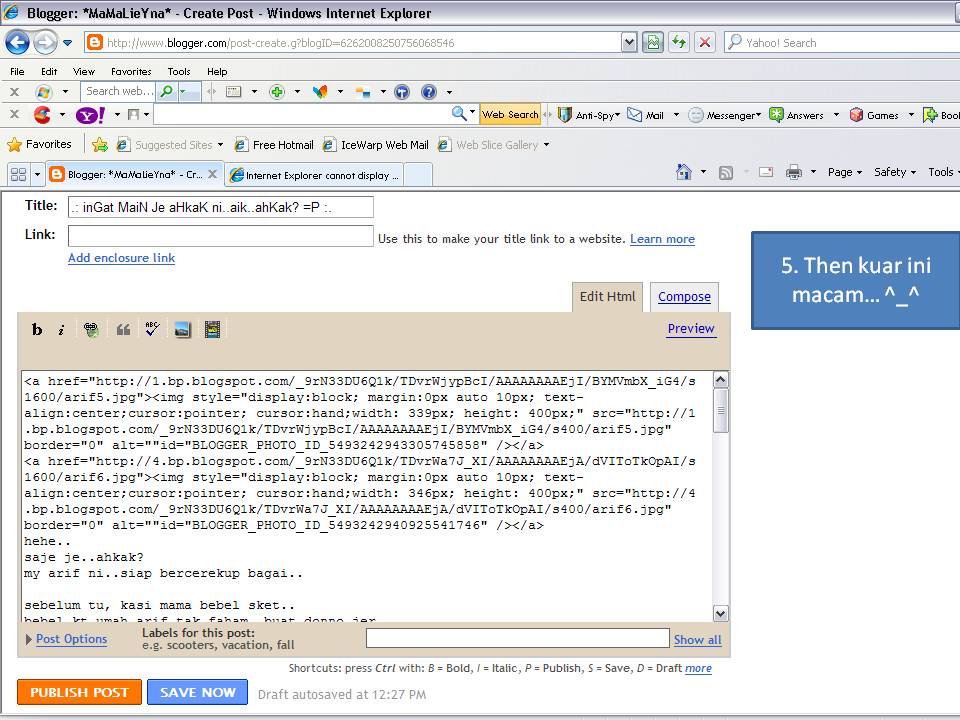Click the Add to Favorites Bar star icon

pos(100,145)
